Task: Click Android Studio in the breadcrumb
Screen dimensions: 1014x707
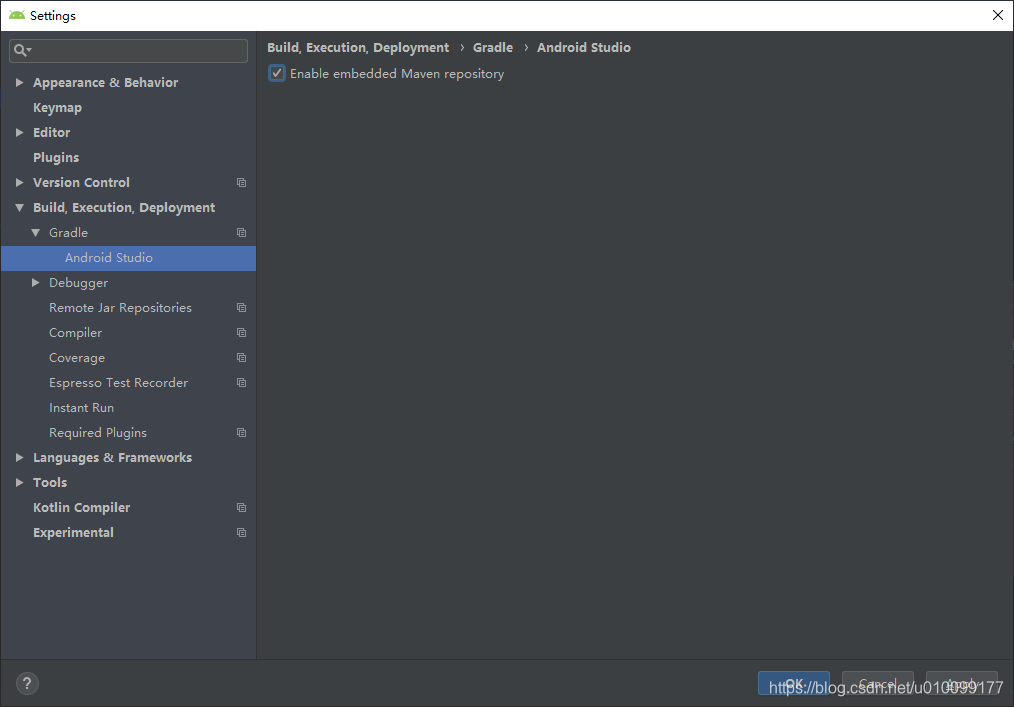Action: [583, 47]
